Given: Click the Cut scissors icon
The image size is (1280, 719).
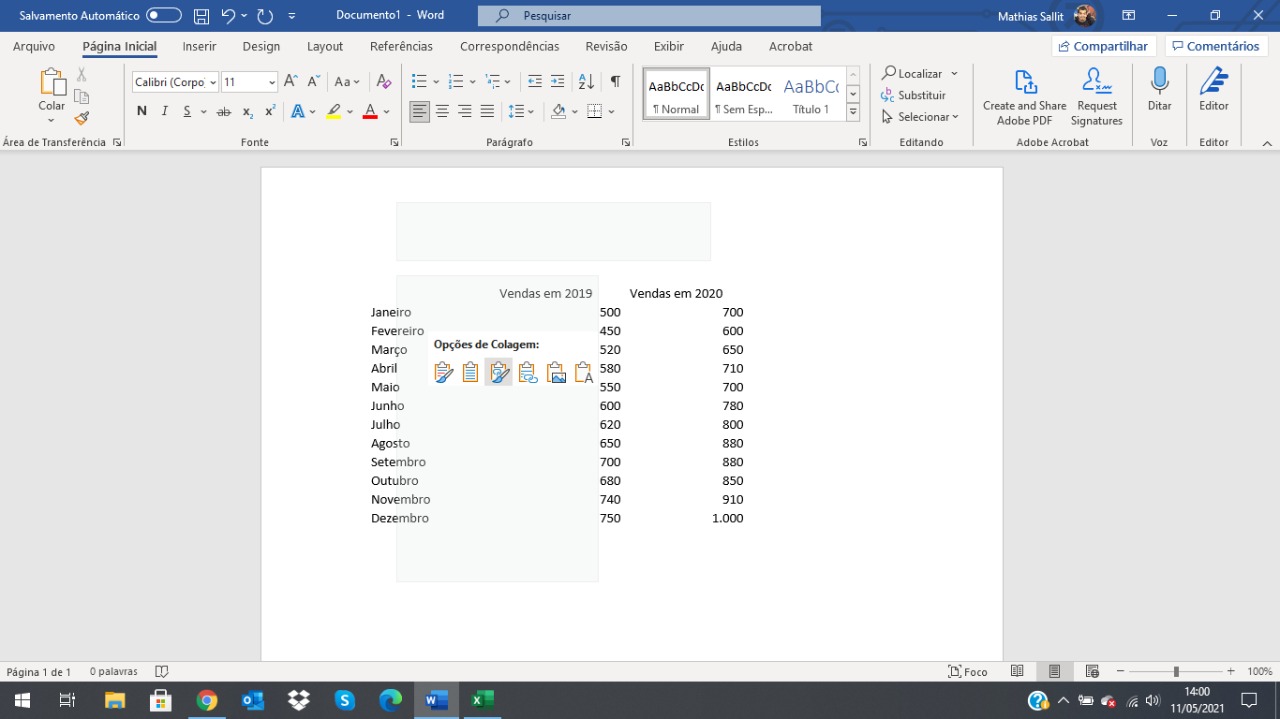Looking at the screenshot, I should [x=82, y=75].
